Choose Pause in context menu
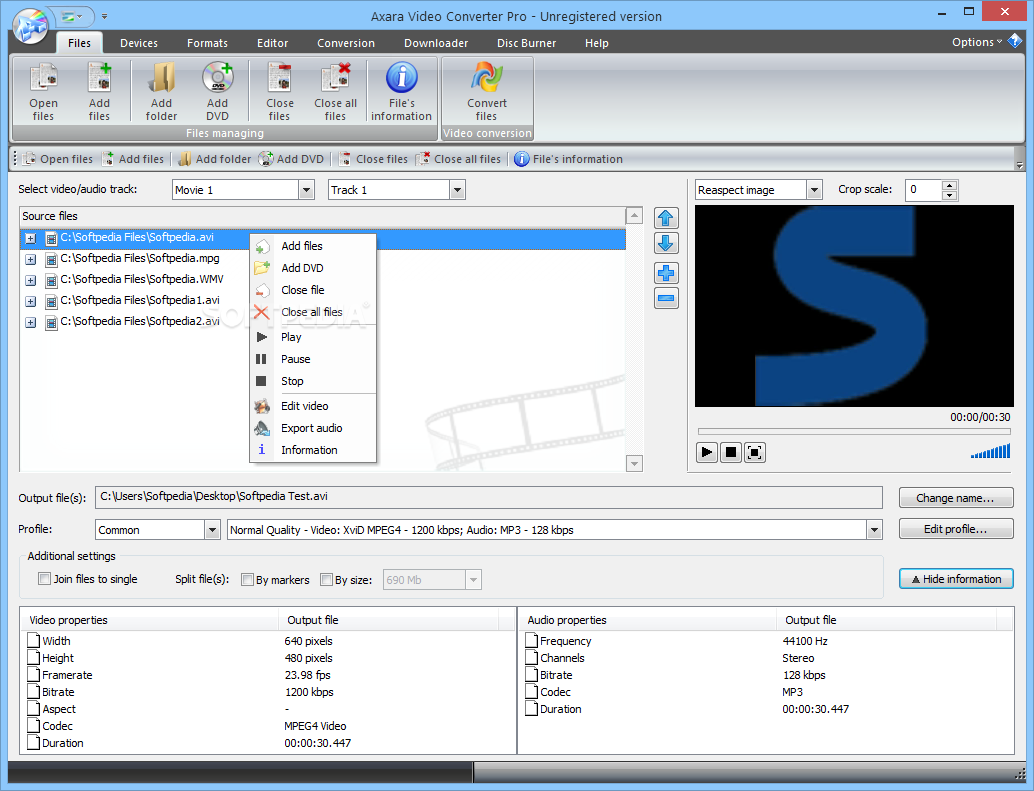The height and width of the screenshot is (791, 1034). tap(313, 359)
